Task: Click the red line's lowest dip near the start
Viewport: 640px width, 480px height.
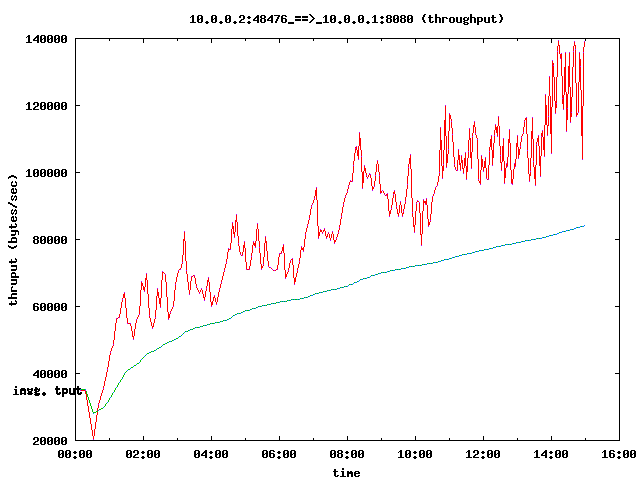Action: tap(93, 437)
